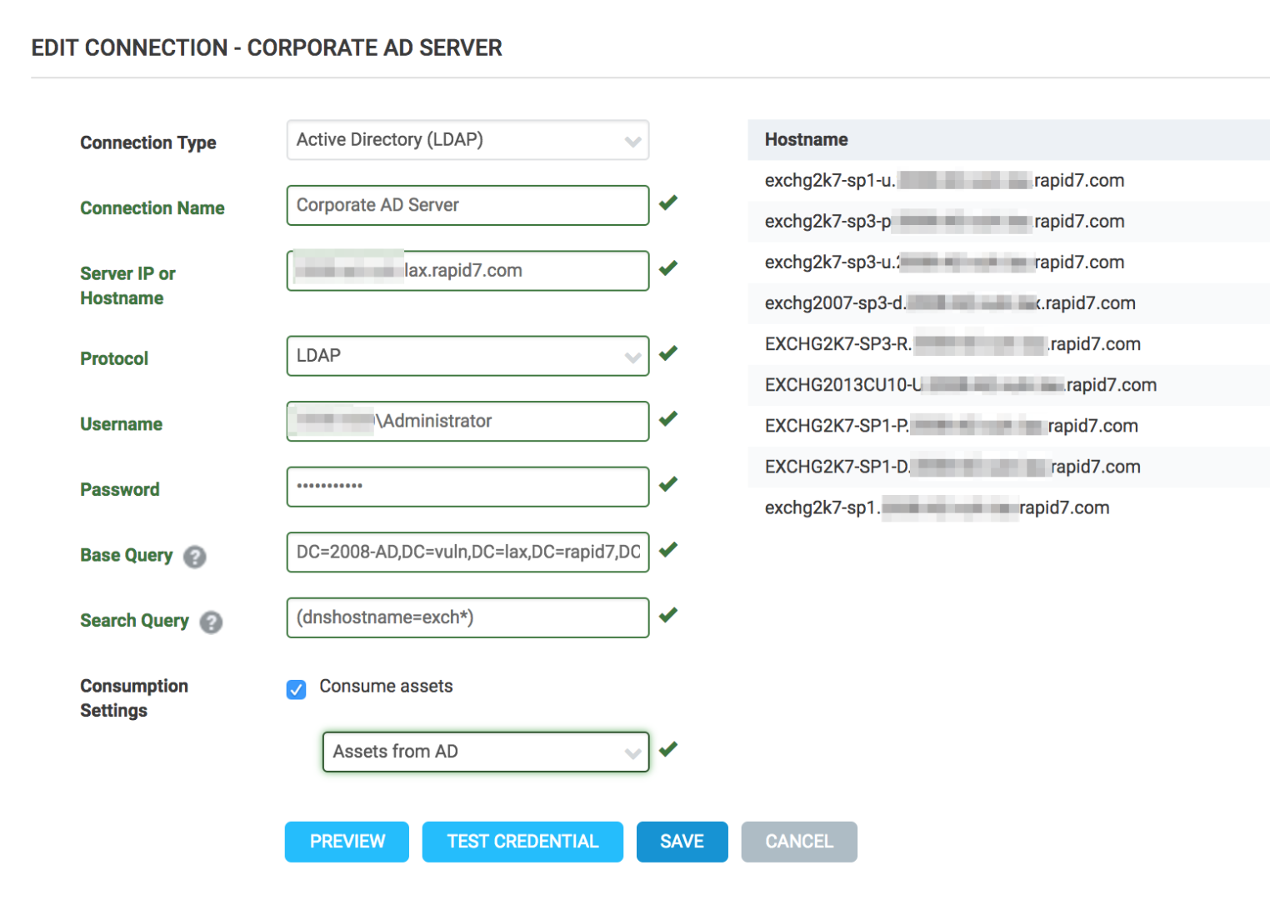The height and width of the screenshot is (900, 1270).
Task: Focus the Search Query input field
Action: 467,618
